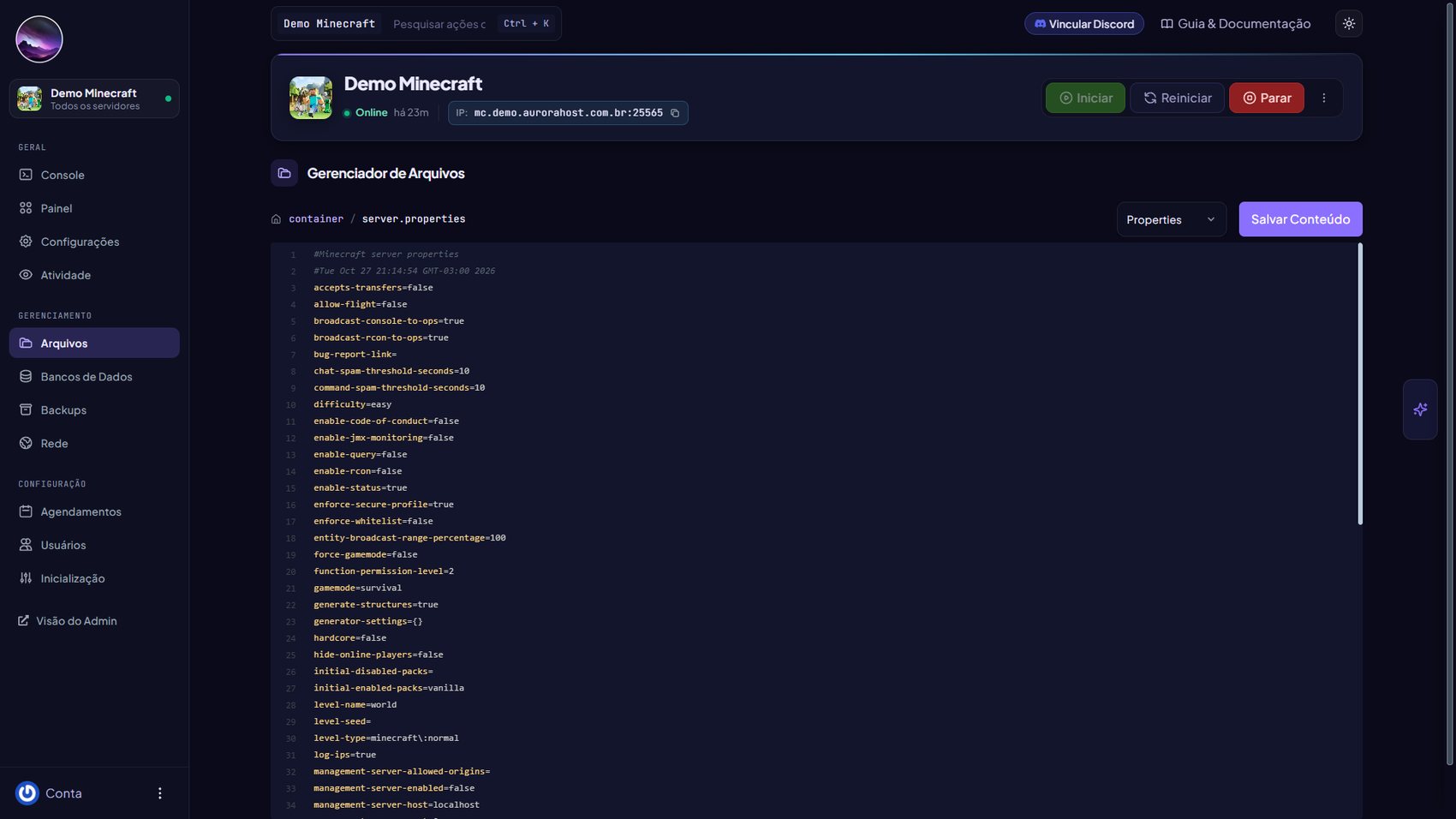
Task: Navigate to the container breadcrumb
Action: pyautogui.click(x=316, y=219)
